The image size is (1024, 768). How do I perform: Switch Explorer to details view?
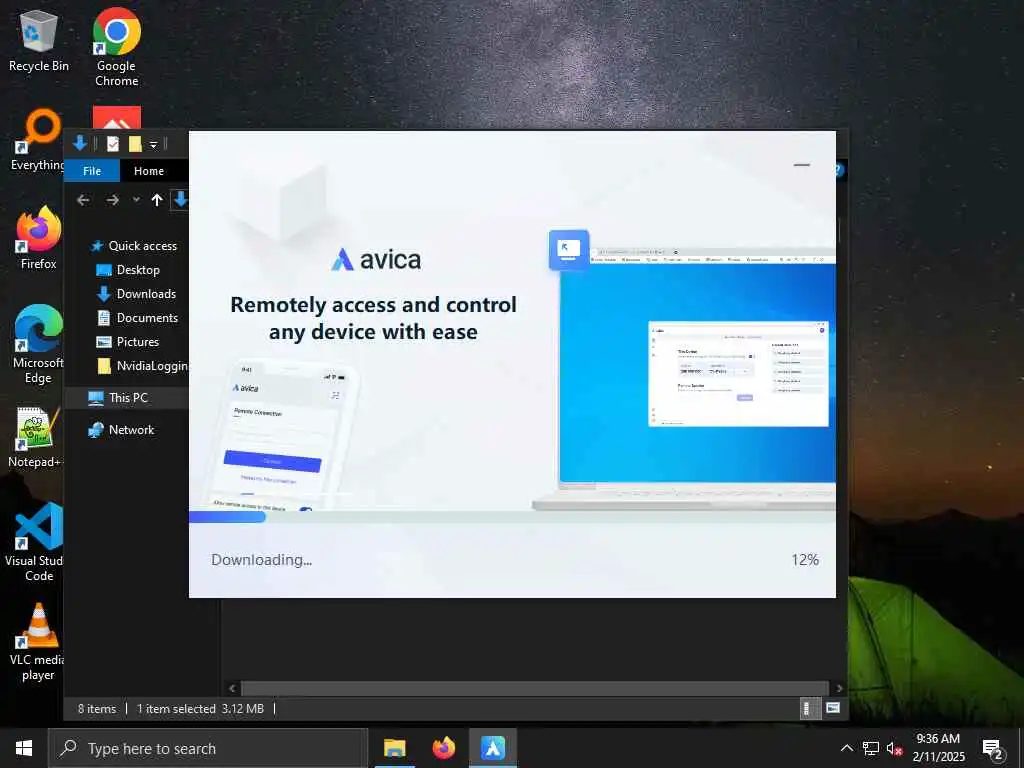click(808, 708)
